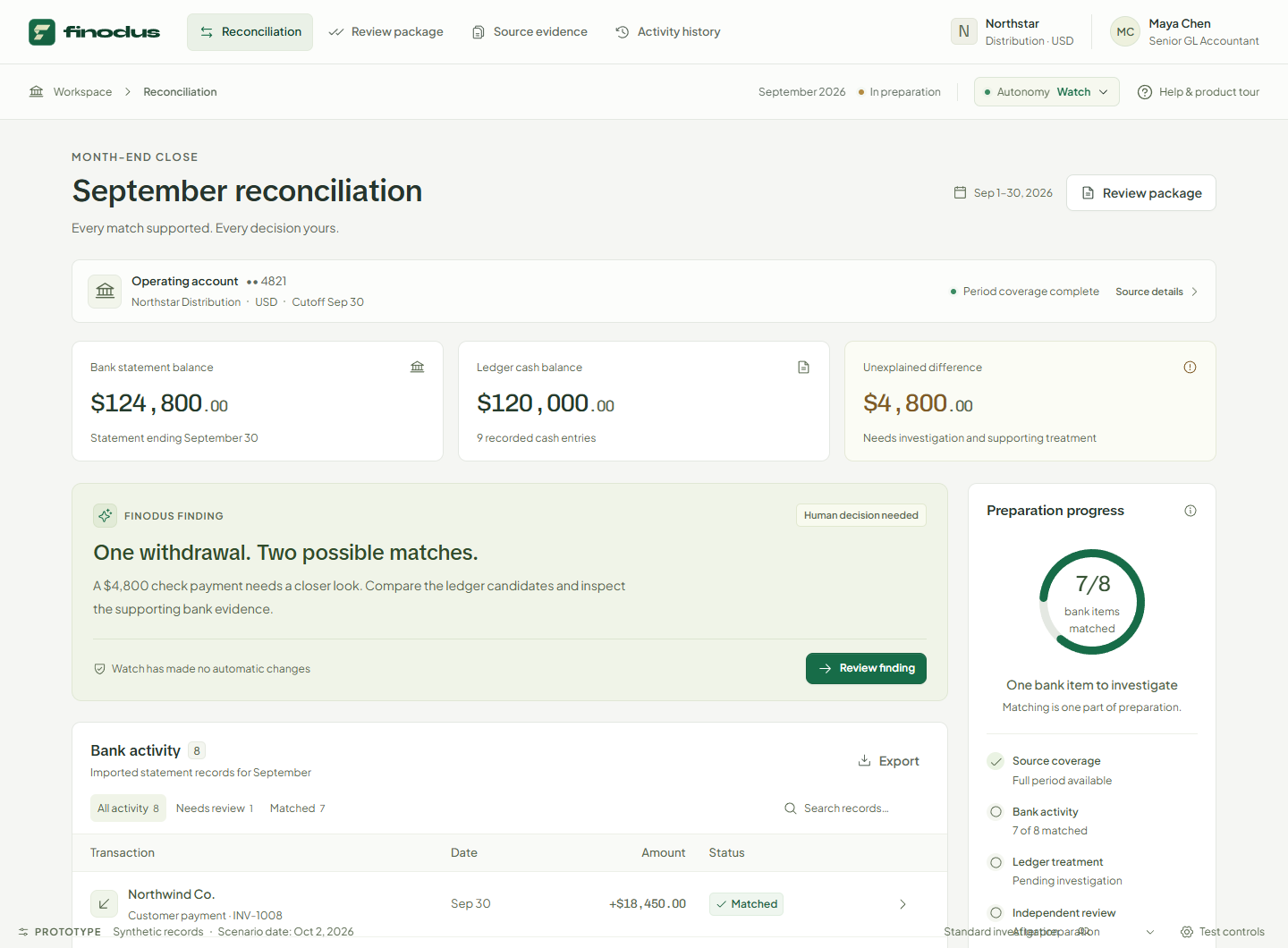
Task: Open Autonomy Watch dropdown
Action: 1046,92
